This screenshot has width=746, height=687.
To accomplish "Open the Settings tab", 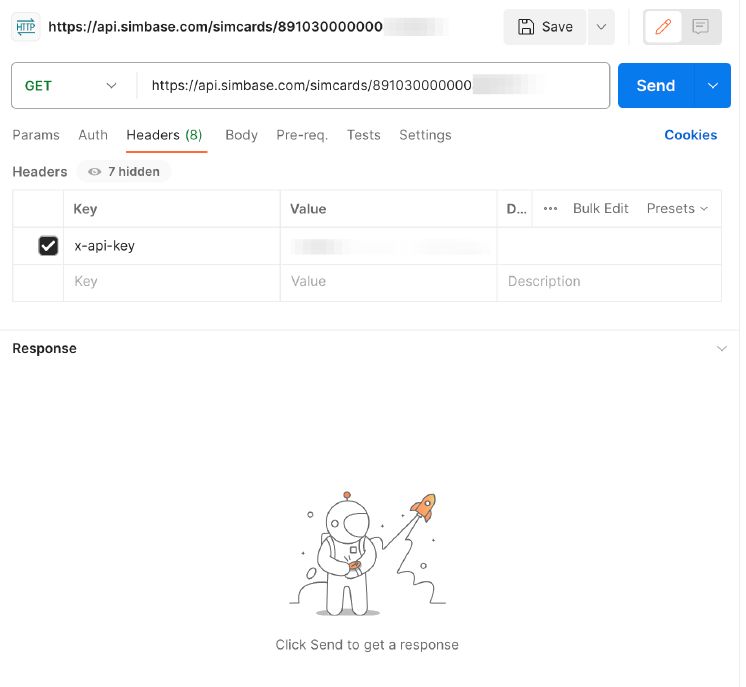I will tap(425, 135).
